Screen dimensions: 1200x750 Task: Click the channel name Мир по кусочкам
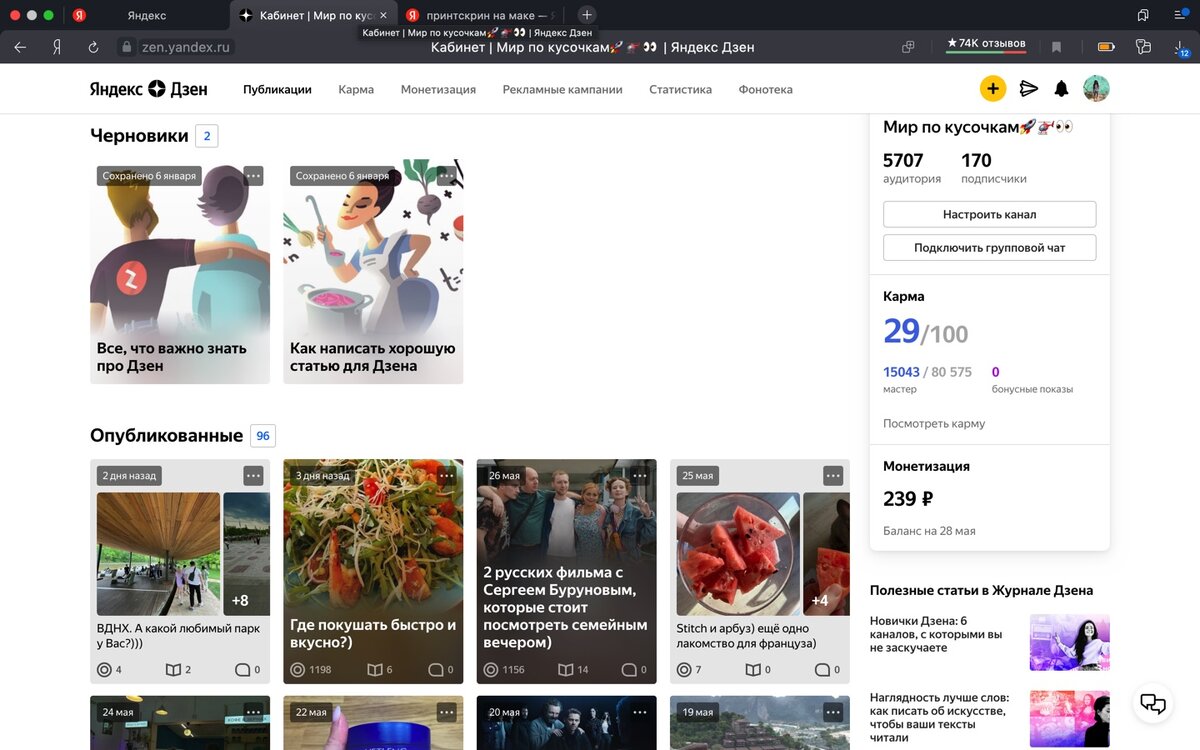coord(978,127)
